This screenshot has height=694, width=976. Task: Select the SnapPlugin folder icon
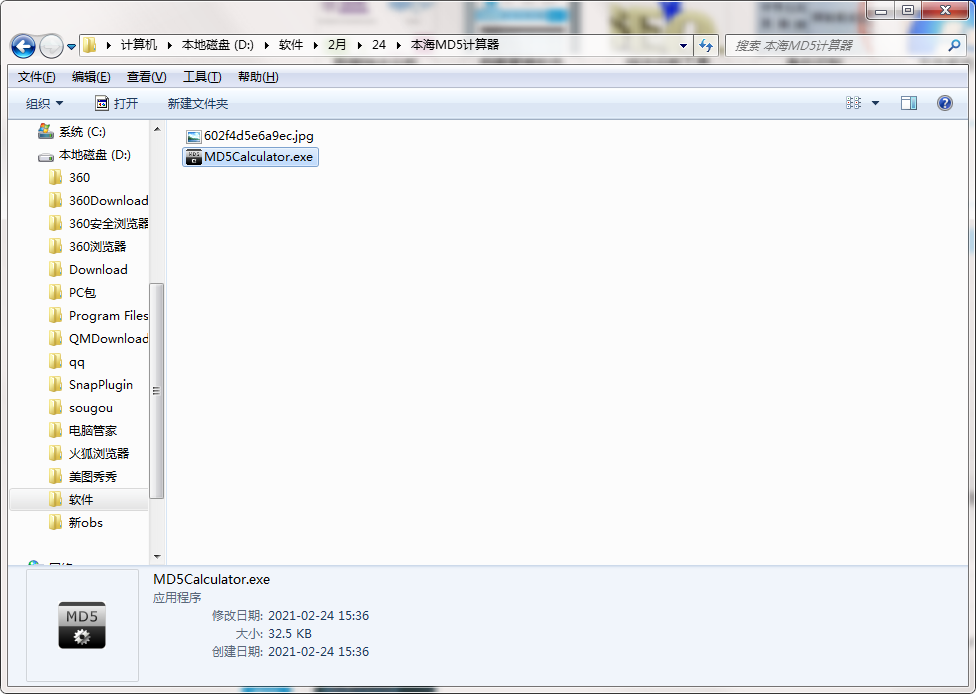point(55,385)
